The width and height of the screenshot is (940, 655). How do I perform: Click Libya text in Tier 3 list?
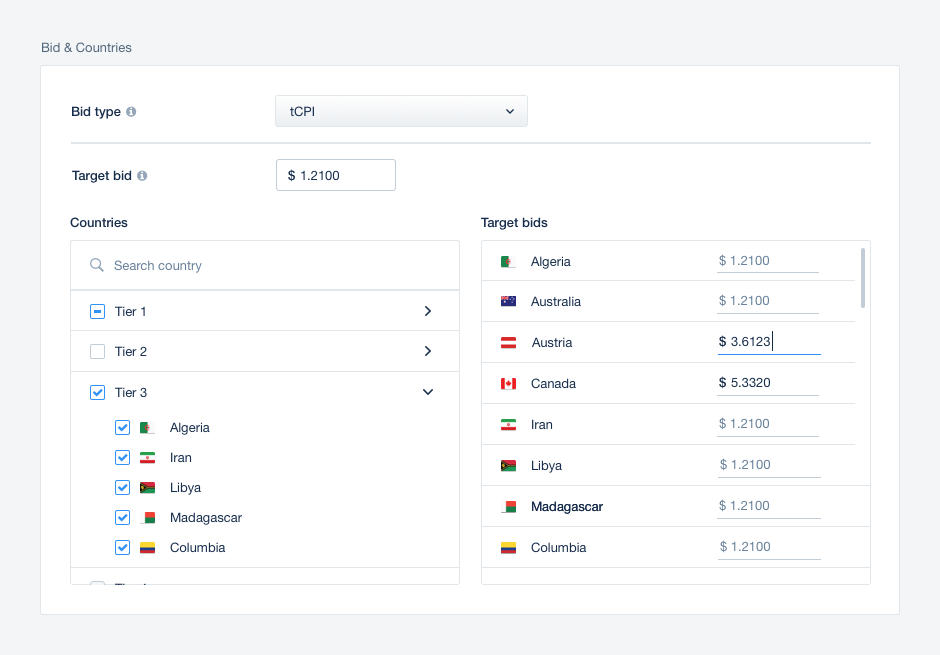coord(185,488)
